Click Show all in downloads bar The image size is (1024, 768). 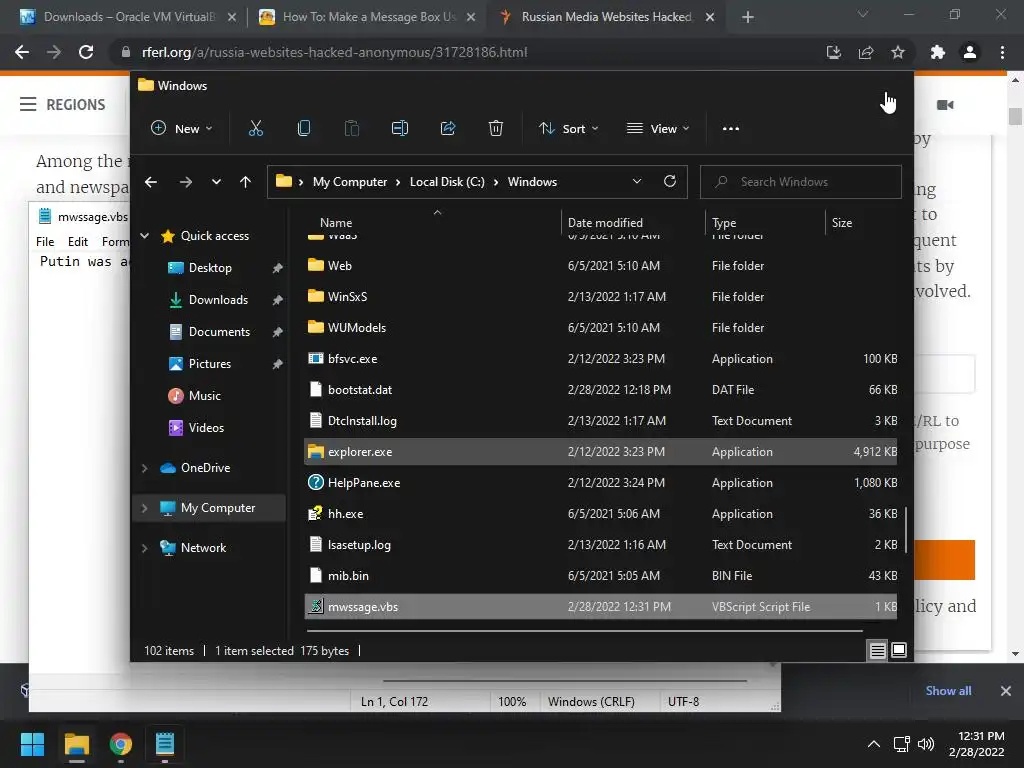click(948, 691)
